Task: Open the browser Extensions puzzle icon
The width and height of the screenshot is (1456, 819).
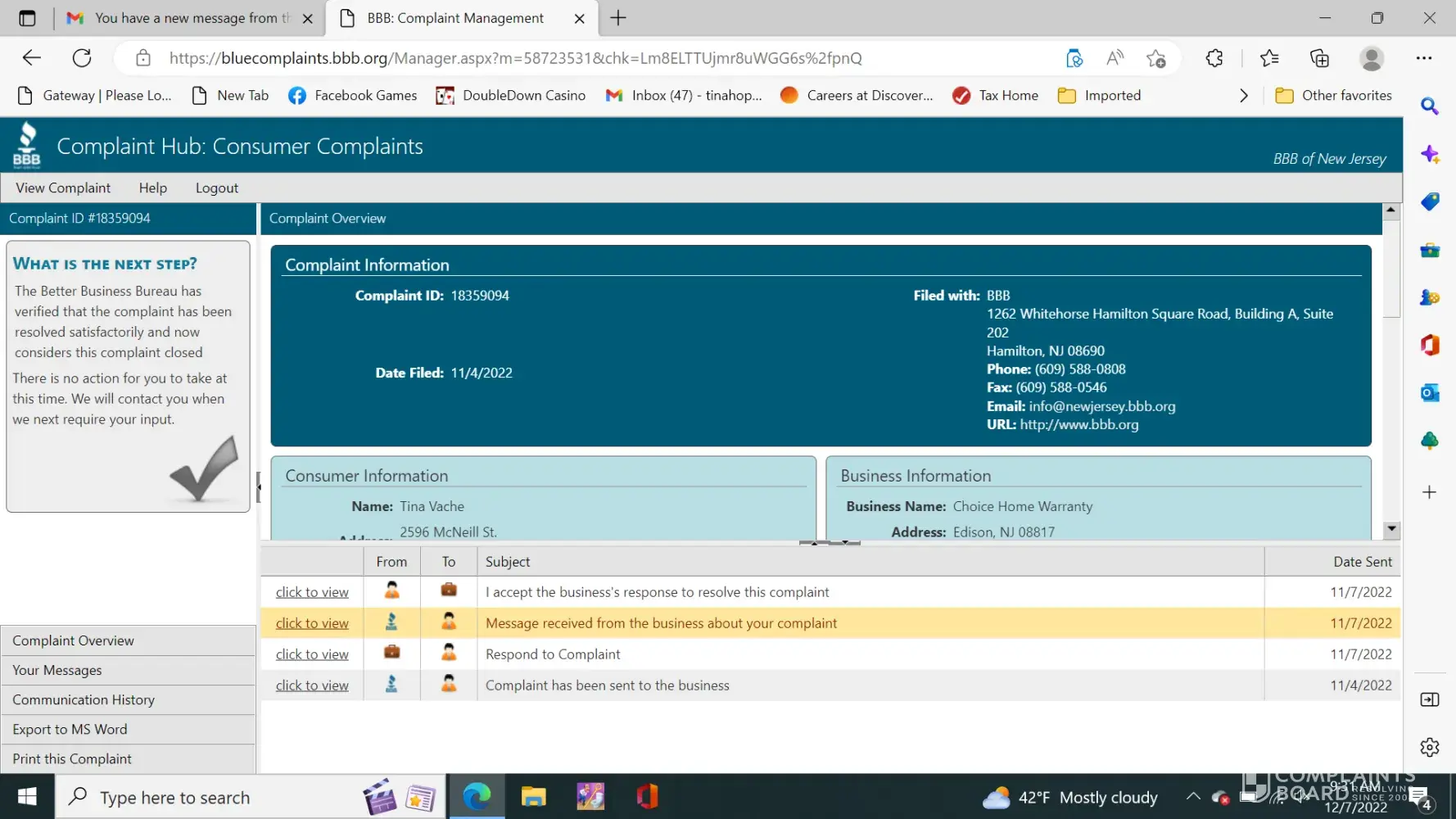Action: [1214, 58]
